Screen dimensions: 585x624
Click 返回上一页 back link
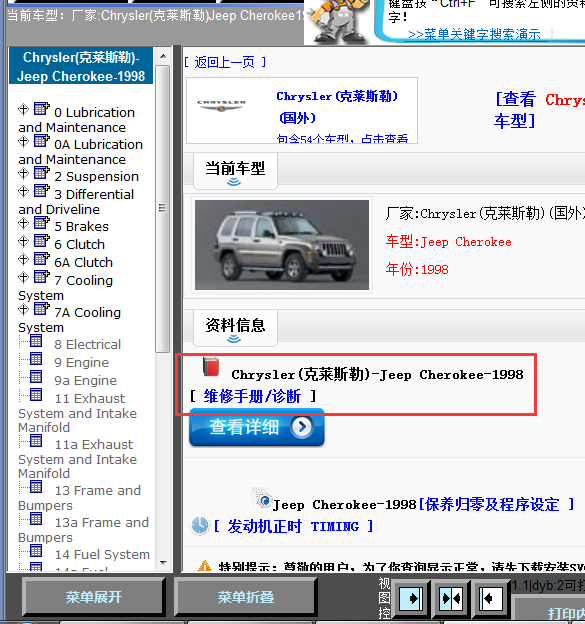tap(225, 62)
